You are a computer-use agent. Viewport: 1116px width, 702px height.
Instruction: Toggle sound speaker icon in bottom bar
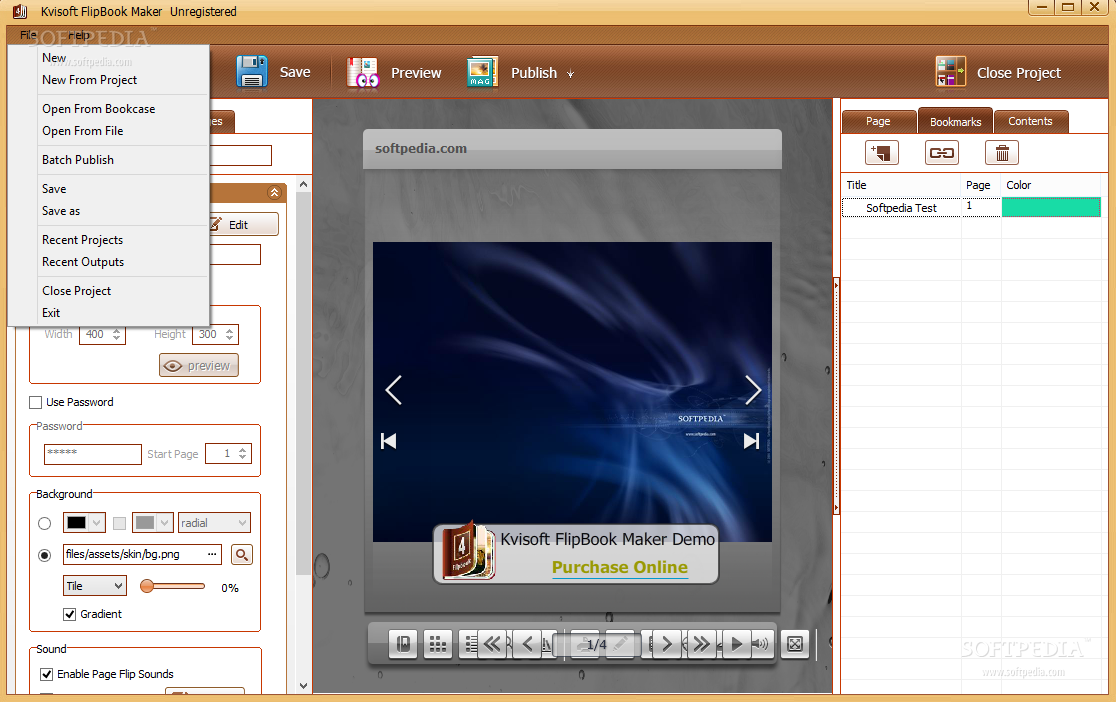click(761, 644)
